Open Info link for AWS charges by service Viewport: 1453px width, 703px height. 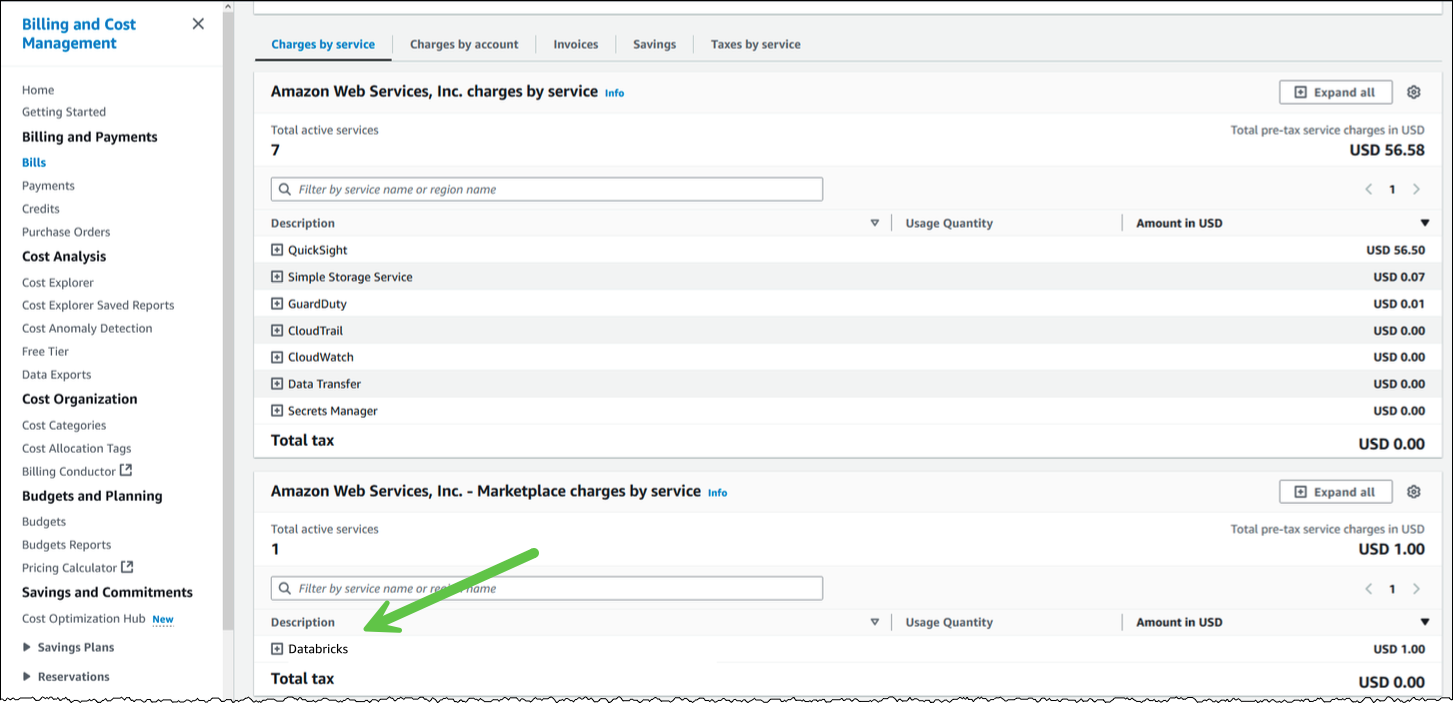tap(614, 93)
